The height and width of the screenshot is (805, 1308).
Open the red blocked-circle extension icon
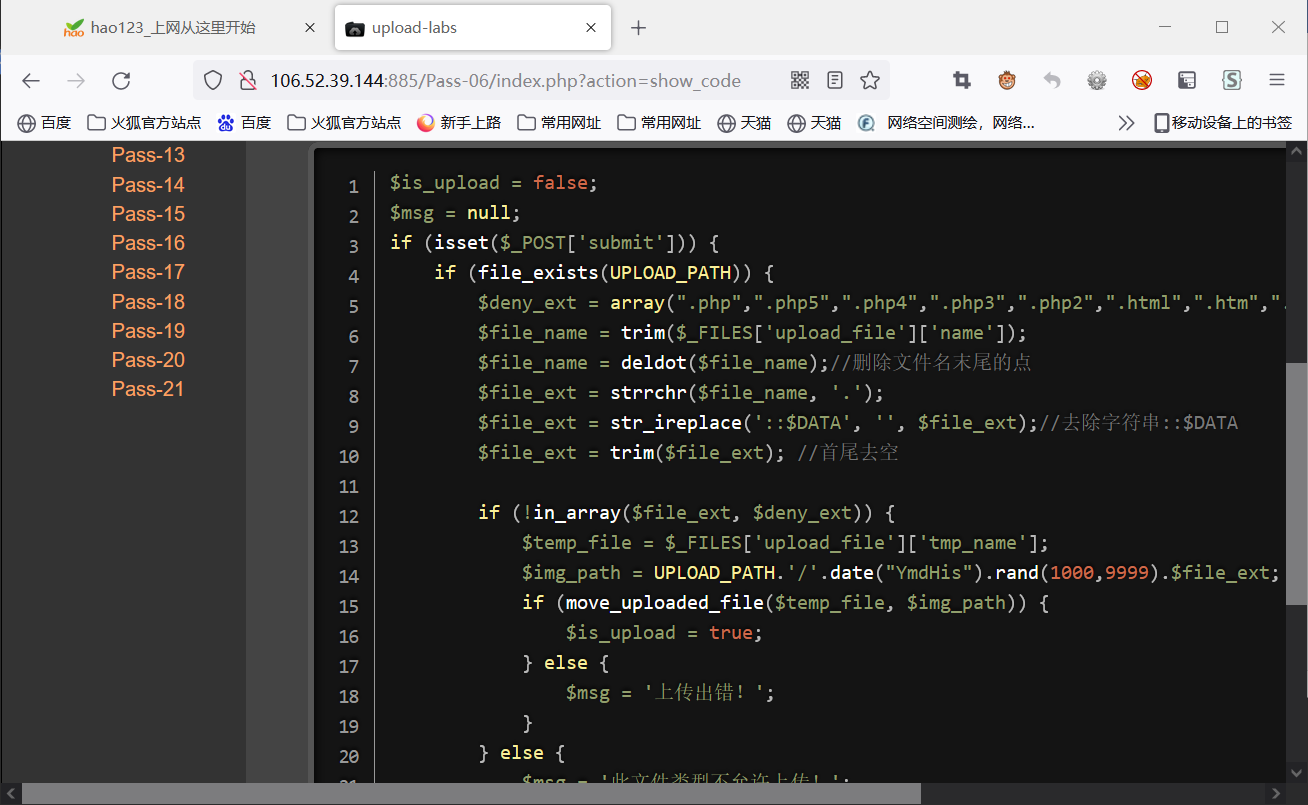pyautogui.click(x=1142, y=81)
